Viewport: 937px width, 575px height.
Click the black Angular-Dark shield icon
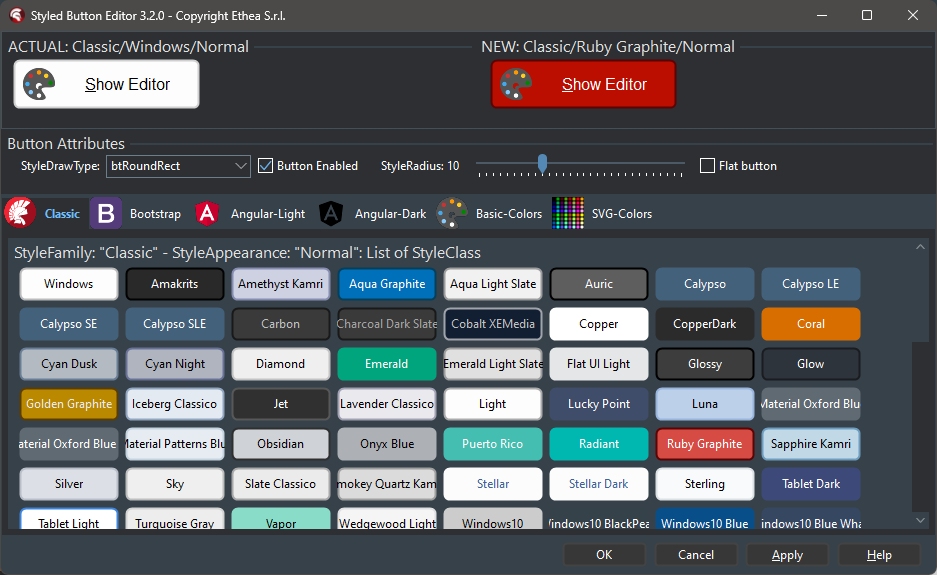coord(331,213)
